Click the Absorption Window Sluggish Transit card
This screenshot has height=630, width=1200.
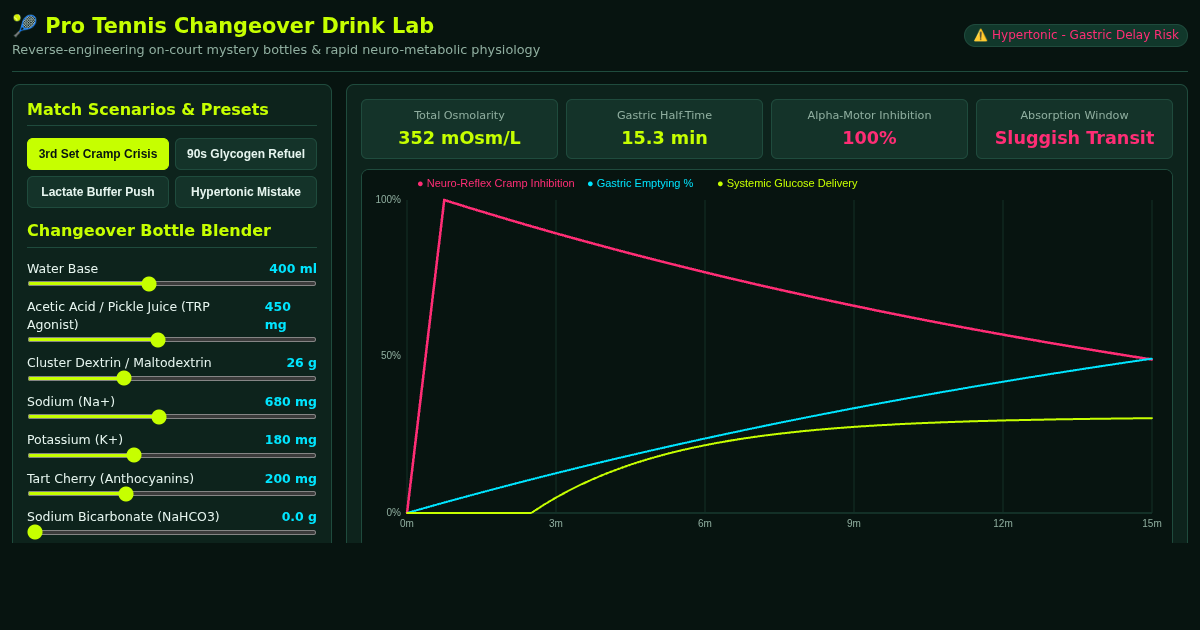coord(1074,129)
